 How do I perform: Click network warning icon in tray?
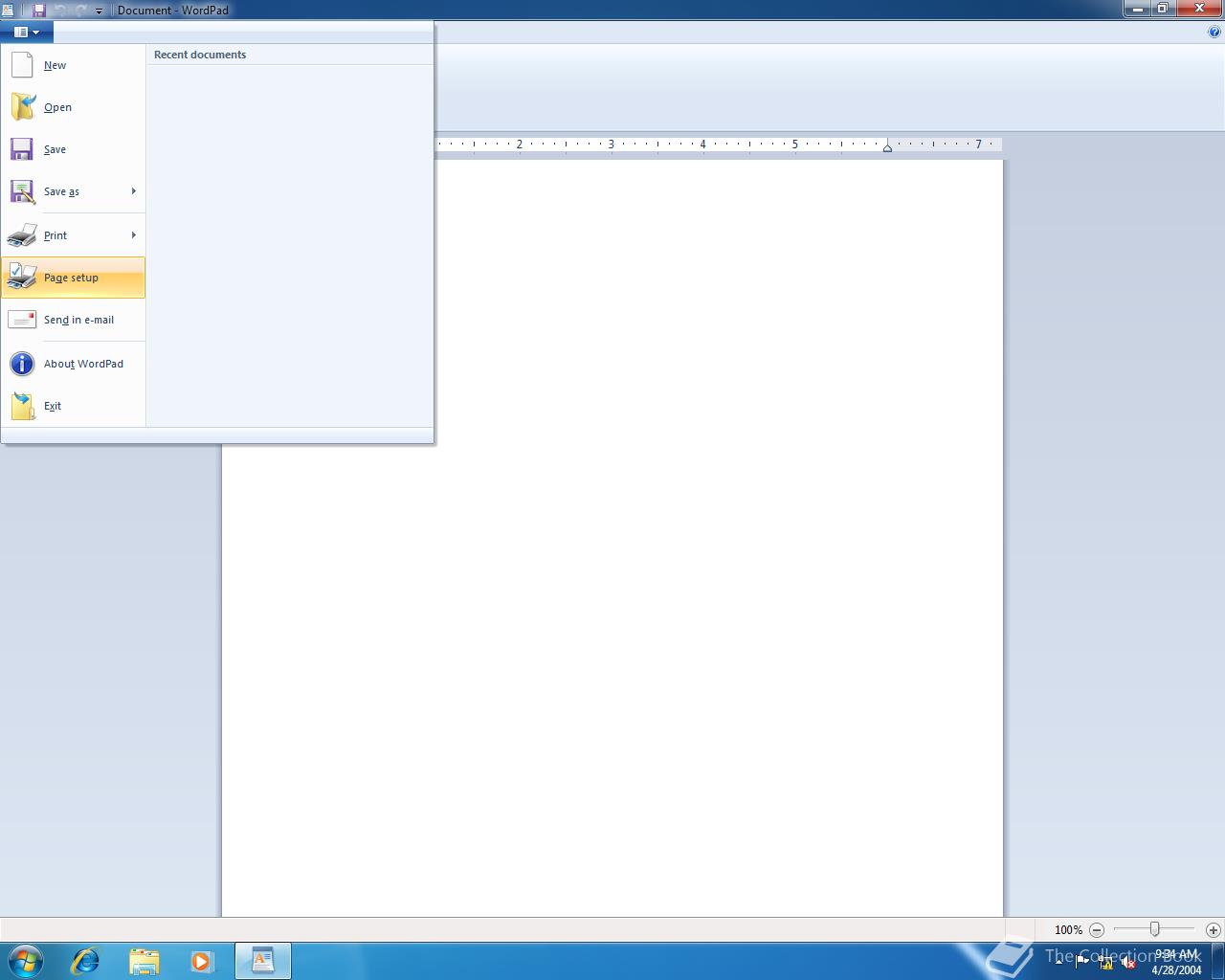click(x=1105, y=962)
